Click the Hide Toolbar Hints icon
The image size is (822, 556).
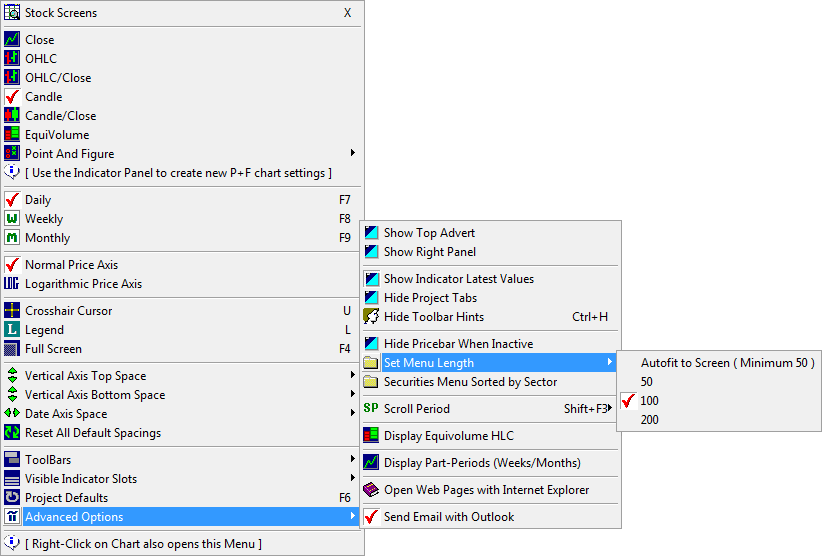coord(371,317)
